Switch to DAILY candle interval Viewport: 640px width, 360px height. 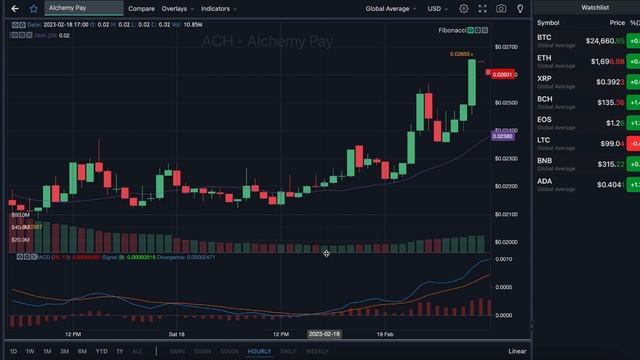[289, 351]
